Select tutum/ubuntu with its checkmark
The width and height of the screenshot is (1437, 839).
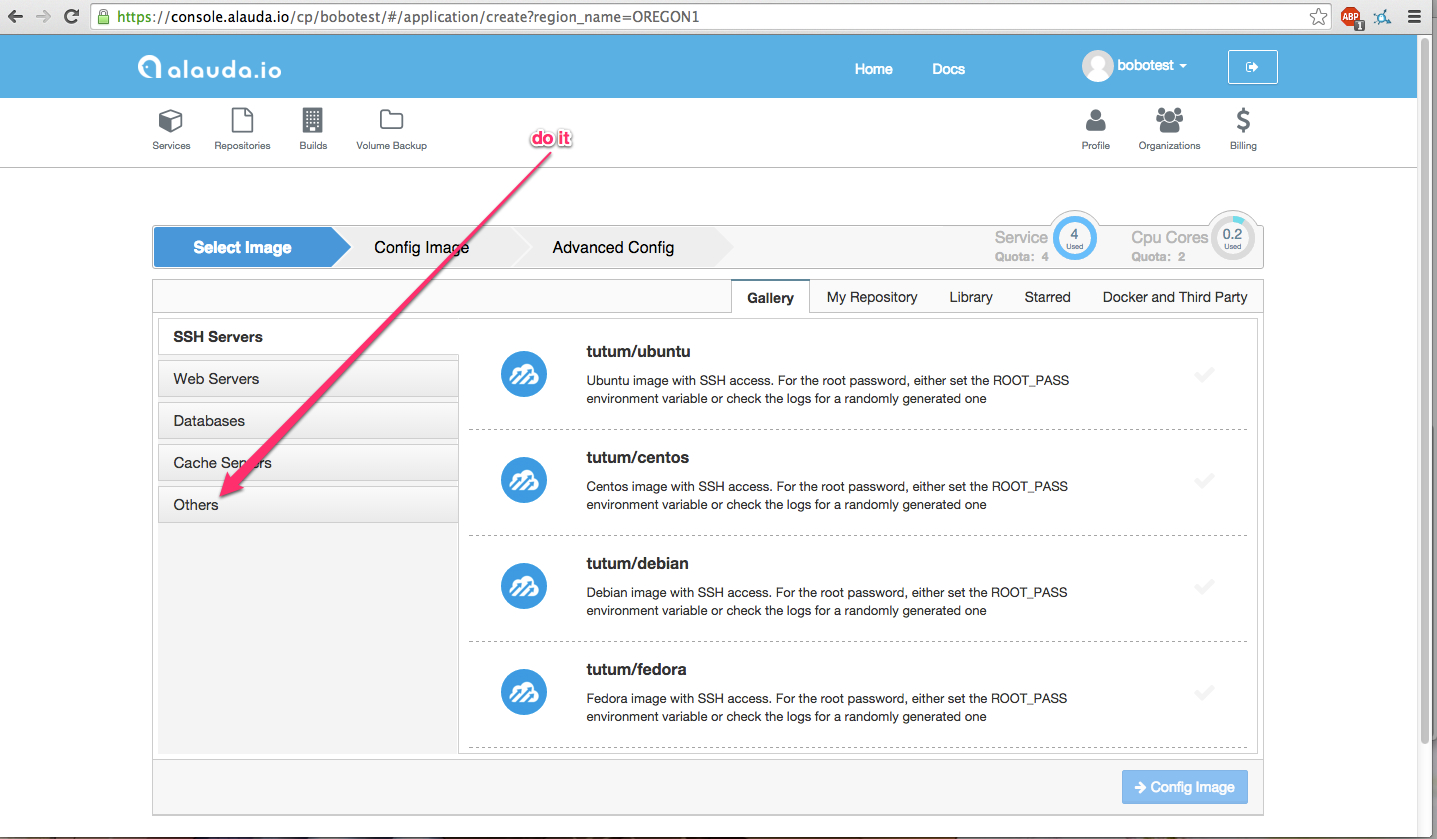1205,375
